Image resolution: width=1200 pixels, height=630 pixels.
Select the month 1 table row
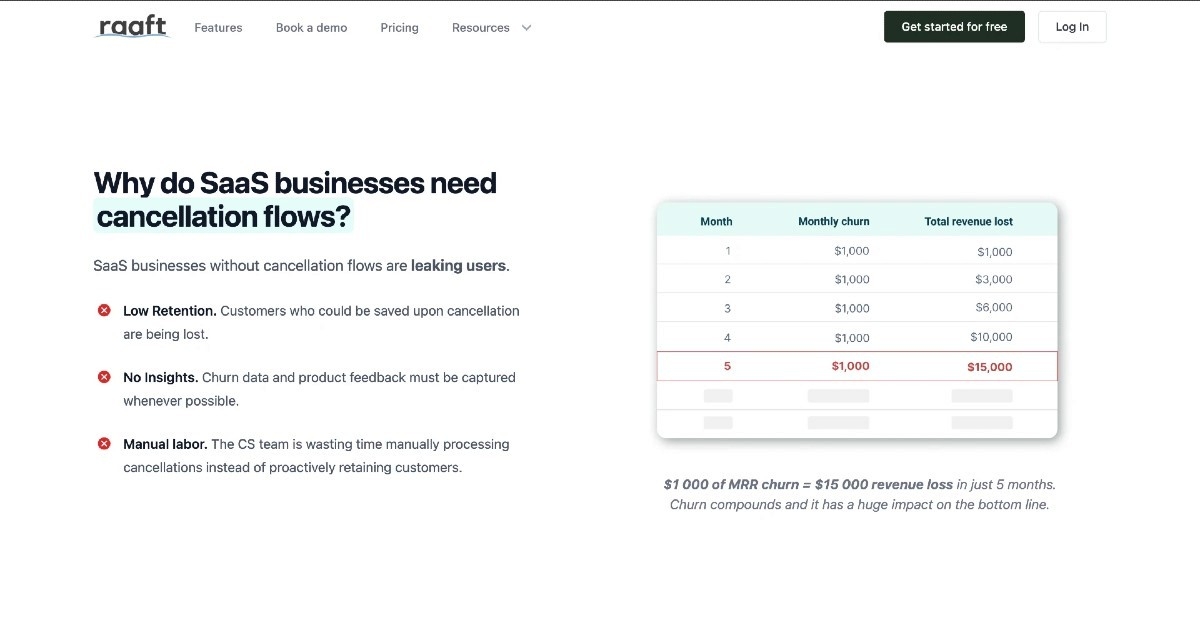coord(856,251)
